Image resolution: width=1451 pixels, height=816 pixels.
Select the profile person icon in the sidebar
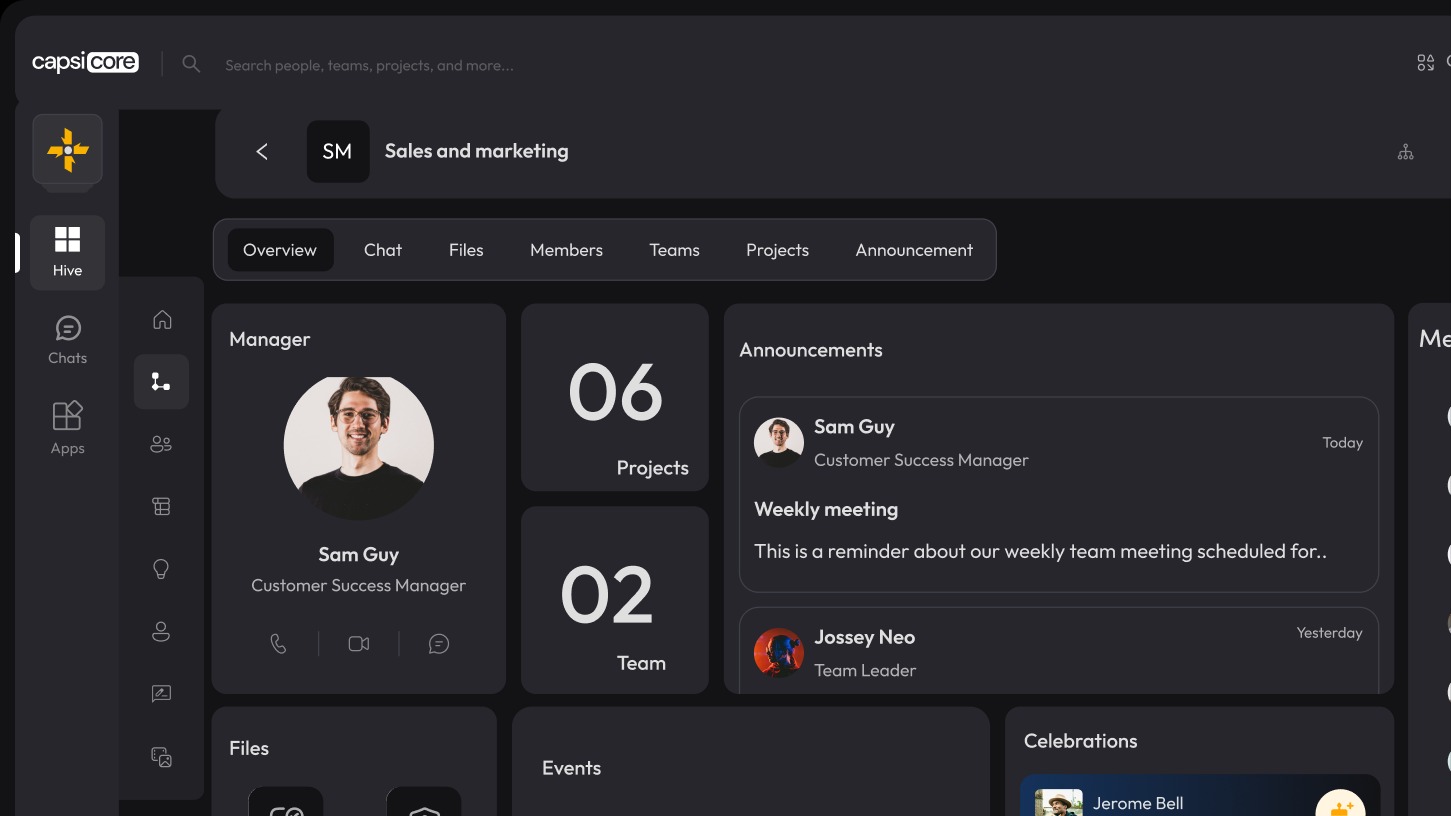161,631
